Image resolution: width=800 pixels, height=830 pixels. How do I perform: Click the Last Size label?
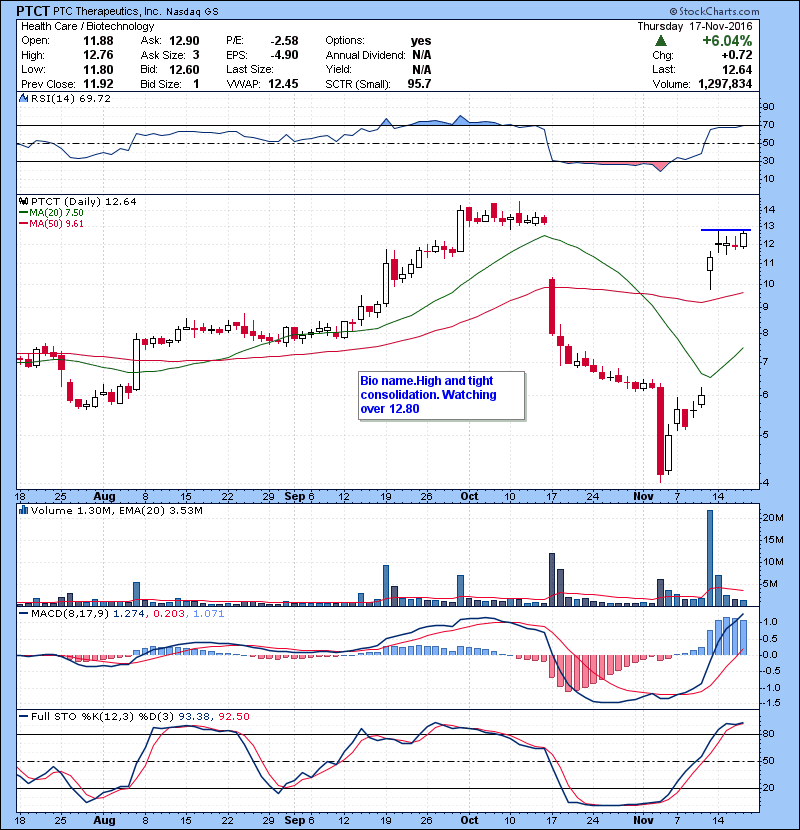tap(249, 69)
